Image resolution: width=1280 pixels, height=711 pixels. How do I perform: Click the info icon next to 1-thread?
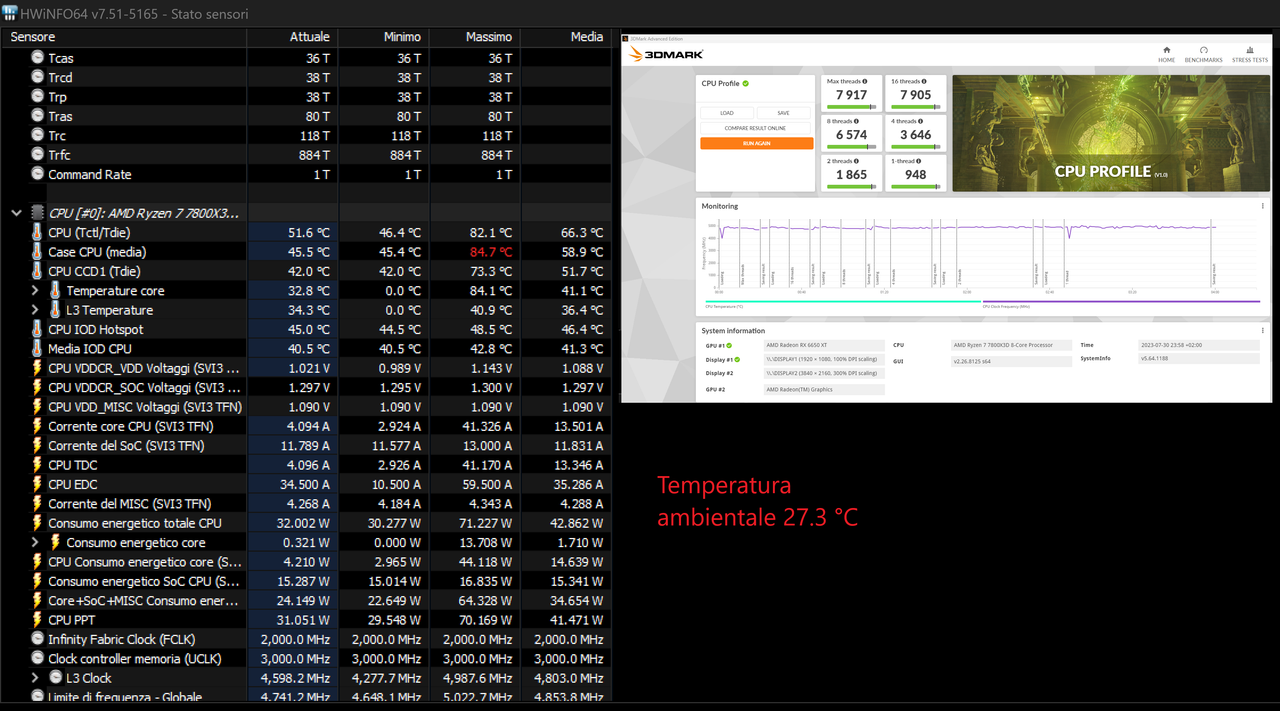click(x=918, y=161)
